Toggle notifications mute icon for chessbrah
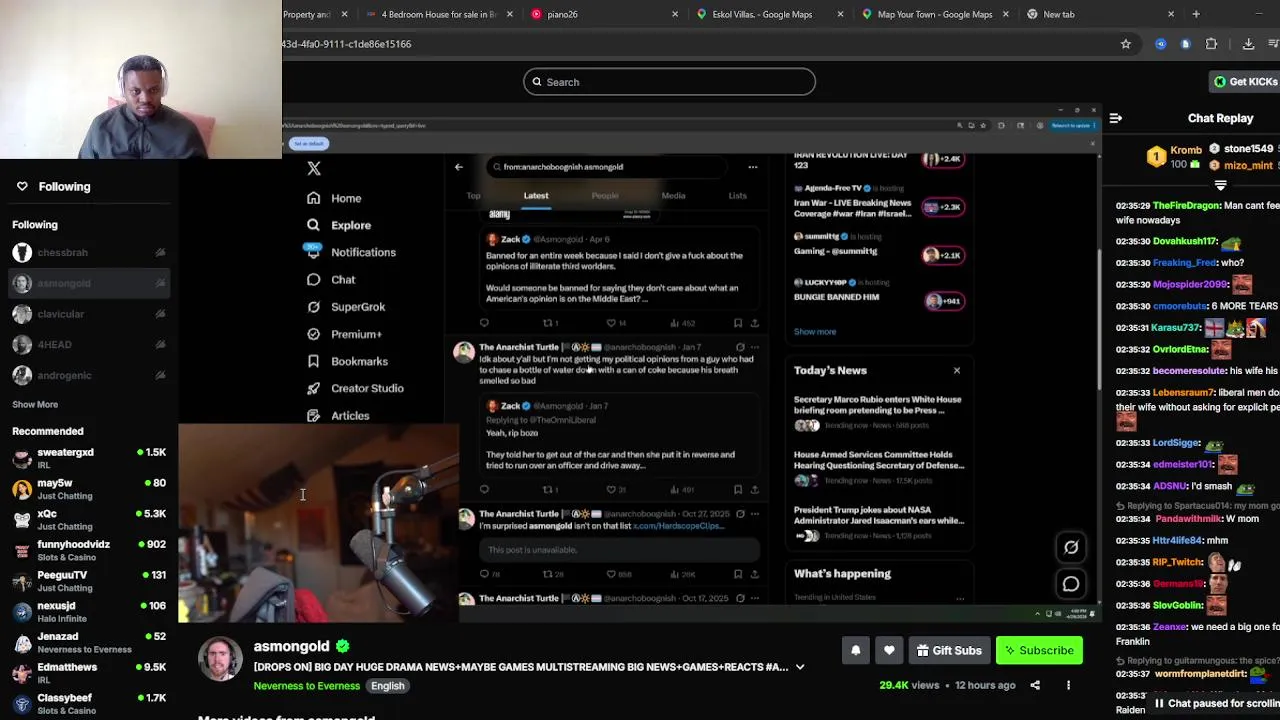The width and height of the screenshot is (1280, 720). click(160, 253)
